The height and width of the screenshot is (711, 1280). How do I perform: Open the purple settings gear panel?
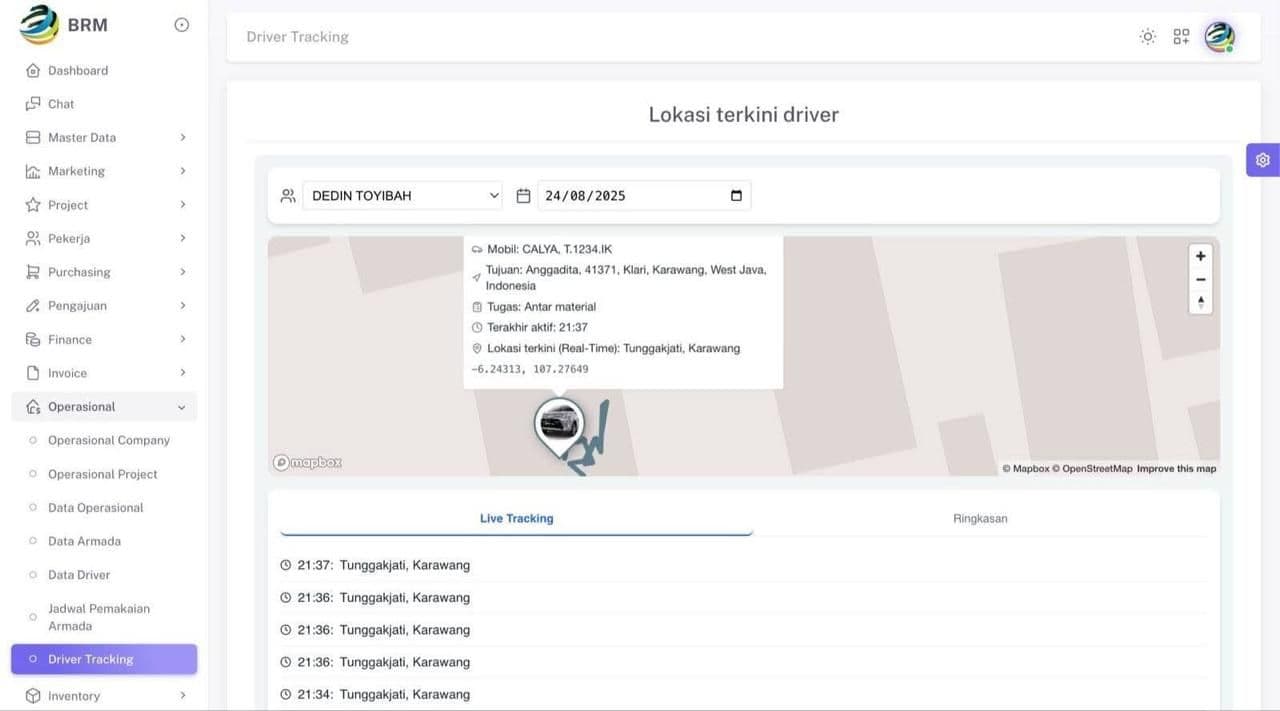coord(1263,160)
